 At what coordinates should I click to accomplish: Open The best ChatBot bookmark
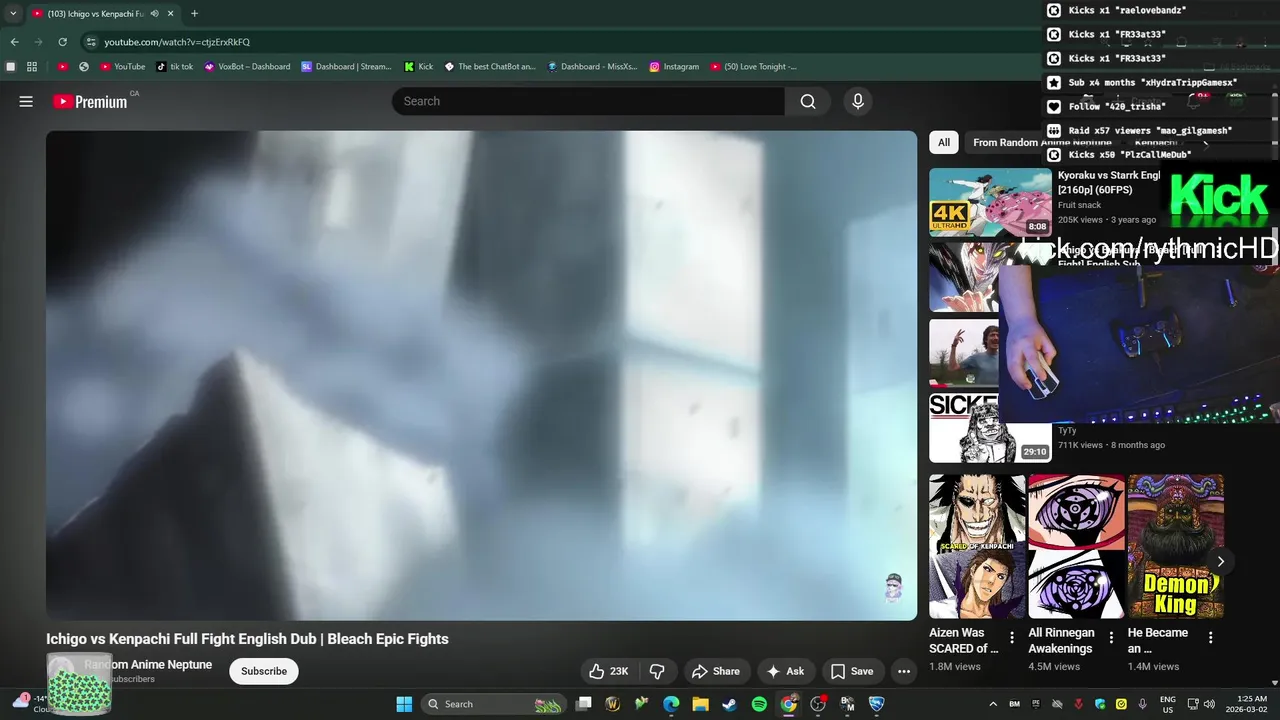[489, 67]
